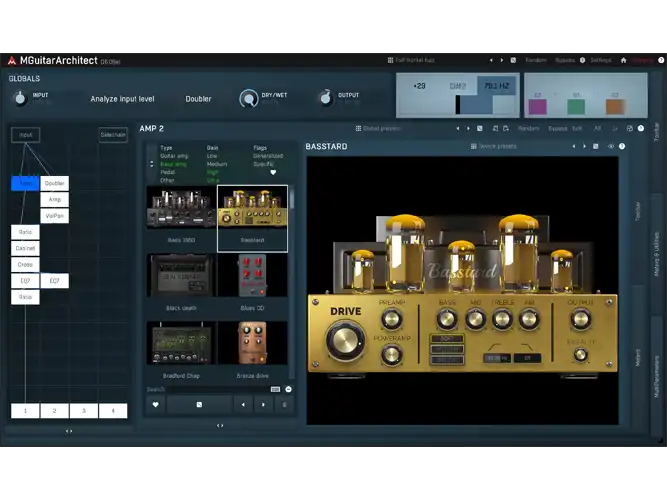Toggle the favorites heart filter under Flags
The width and height of the screenshot is (667, 500).
tap(273, 172)
